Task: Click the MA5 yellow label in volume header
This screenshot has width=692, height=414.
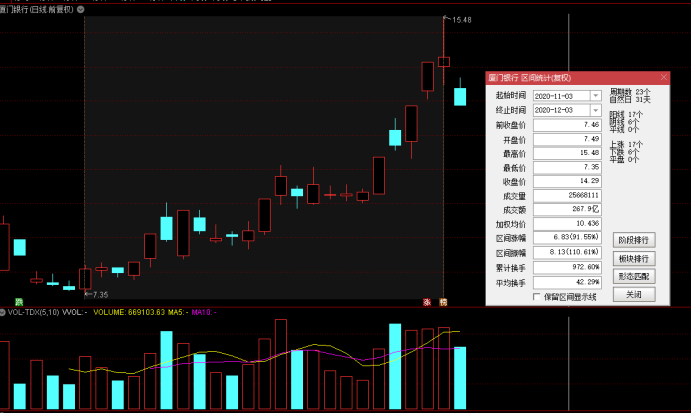Action: [x=178, y=312]
